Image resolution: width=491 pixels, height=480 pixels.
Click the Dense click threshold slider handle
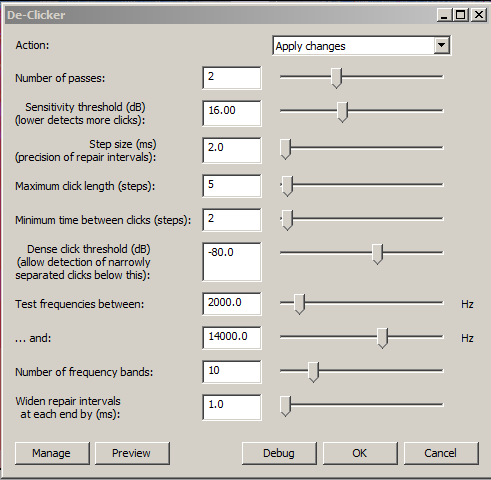coord(377,254)
